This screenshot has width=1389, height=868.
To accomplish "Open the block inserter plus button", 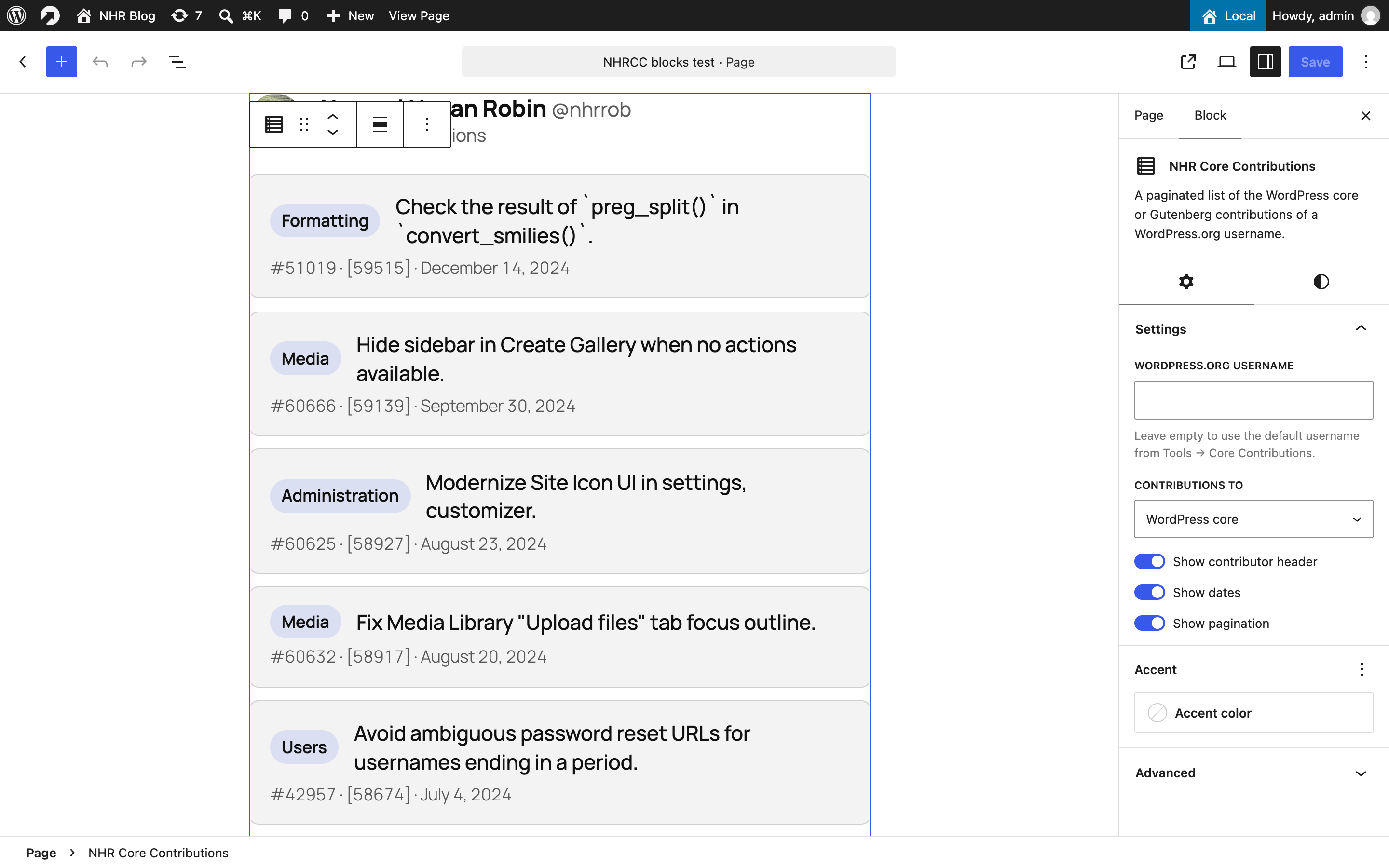I will click(x=61, y=61).
